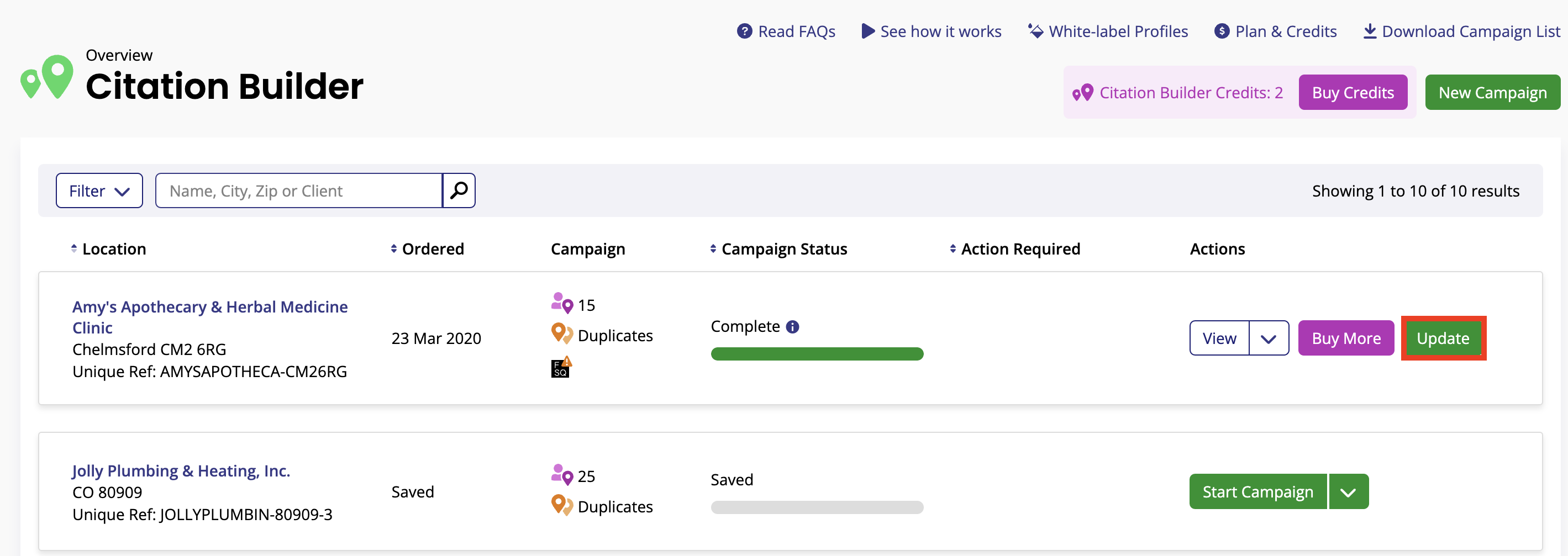Expand the Start Campaign dropdown arrow
This screenshot has height=556, width=1568.
coord(1348,491)
